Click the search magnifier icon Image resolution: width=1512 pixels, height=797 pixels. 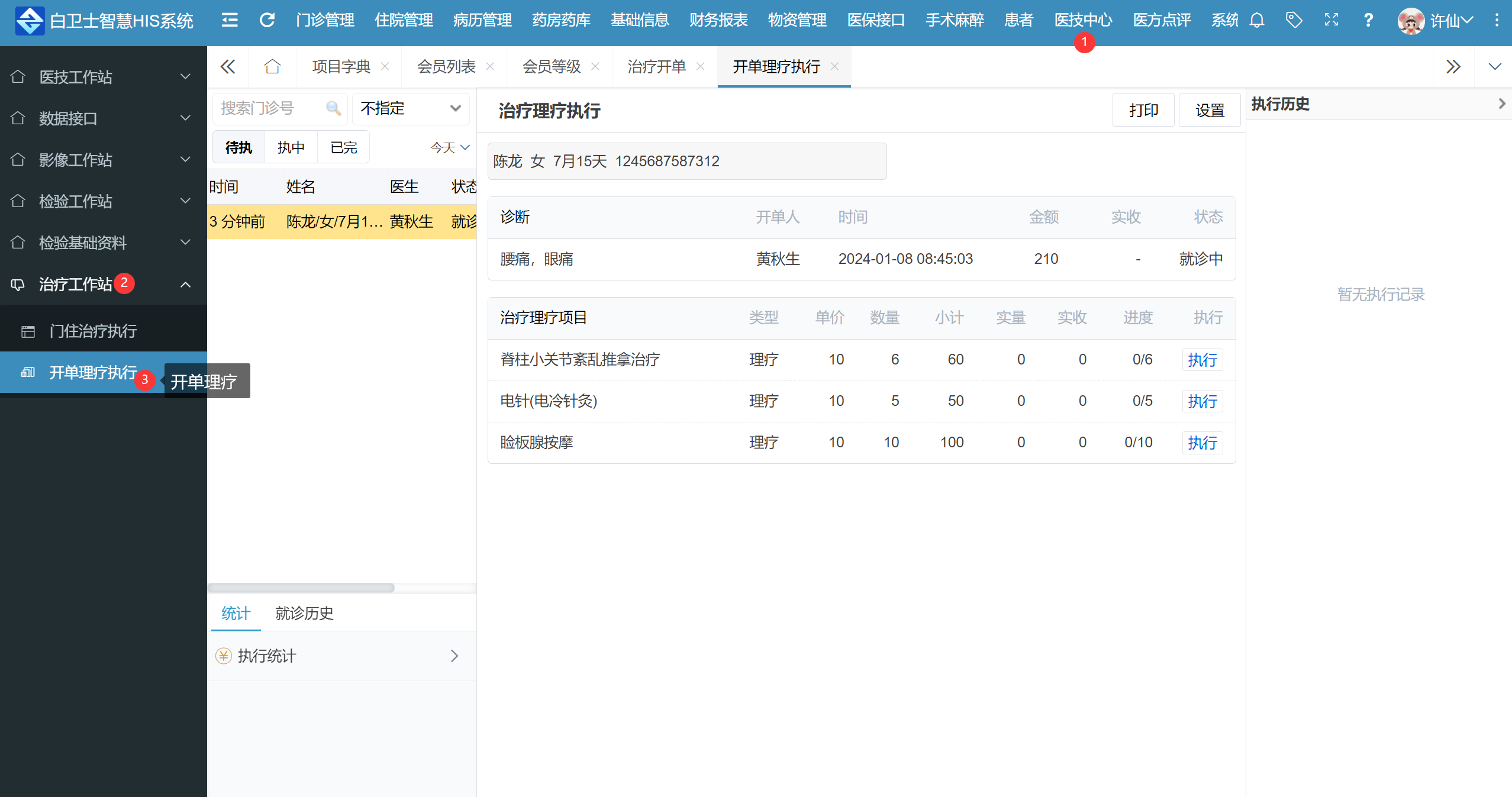333,108
